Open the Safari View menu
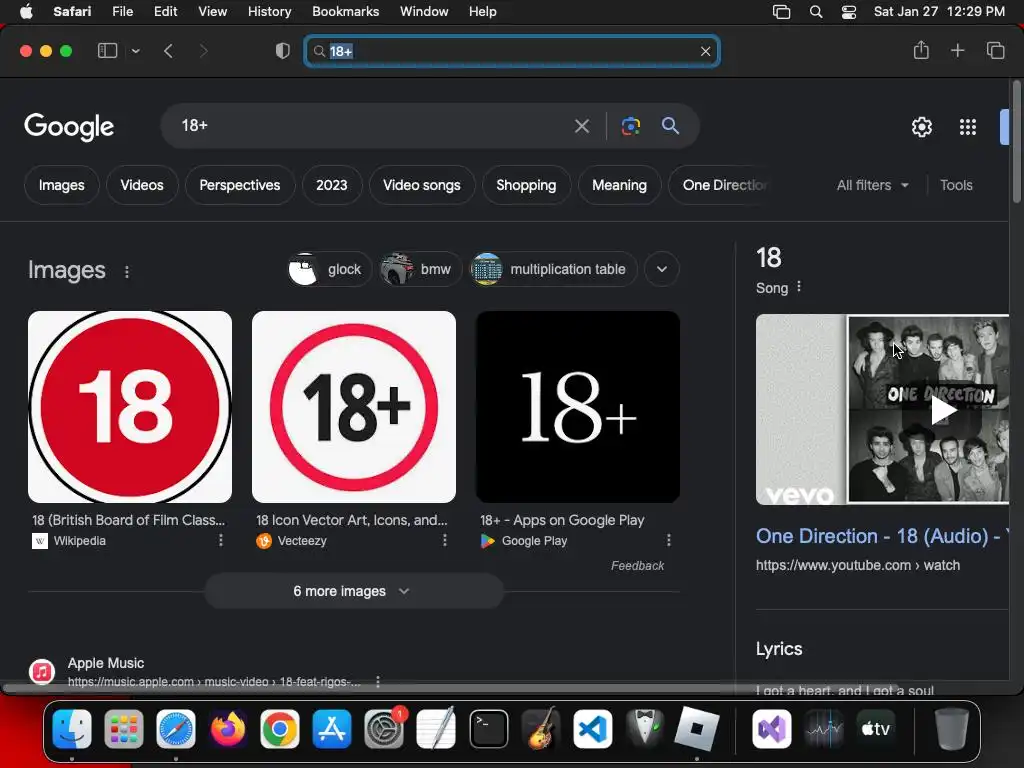Image resolution: width=1024 pixels, height=768 pixels. [x=212, y=11]
